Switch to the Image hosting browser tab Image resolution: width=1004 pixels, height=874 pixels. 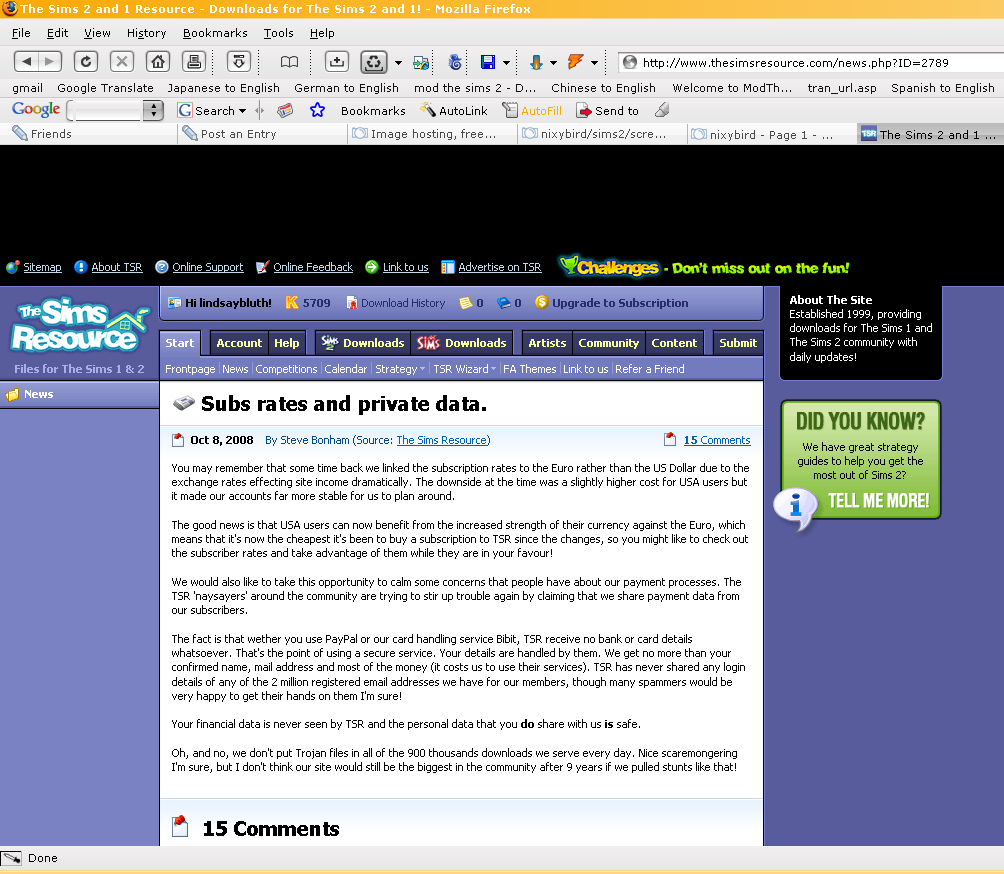coord(431,134)
